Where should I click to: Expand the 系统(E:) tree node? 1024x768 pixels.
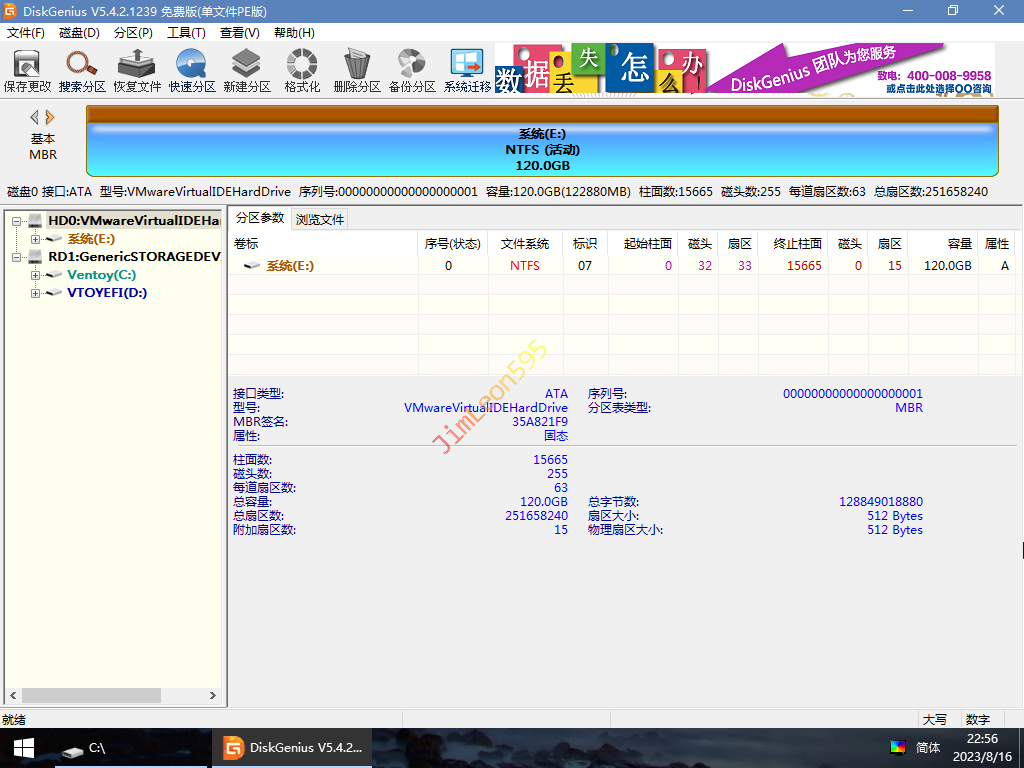36,239
